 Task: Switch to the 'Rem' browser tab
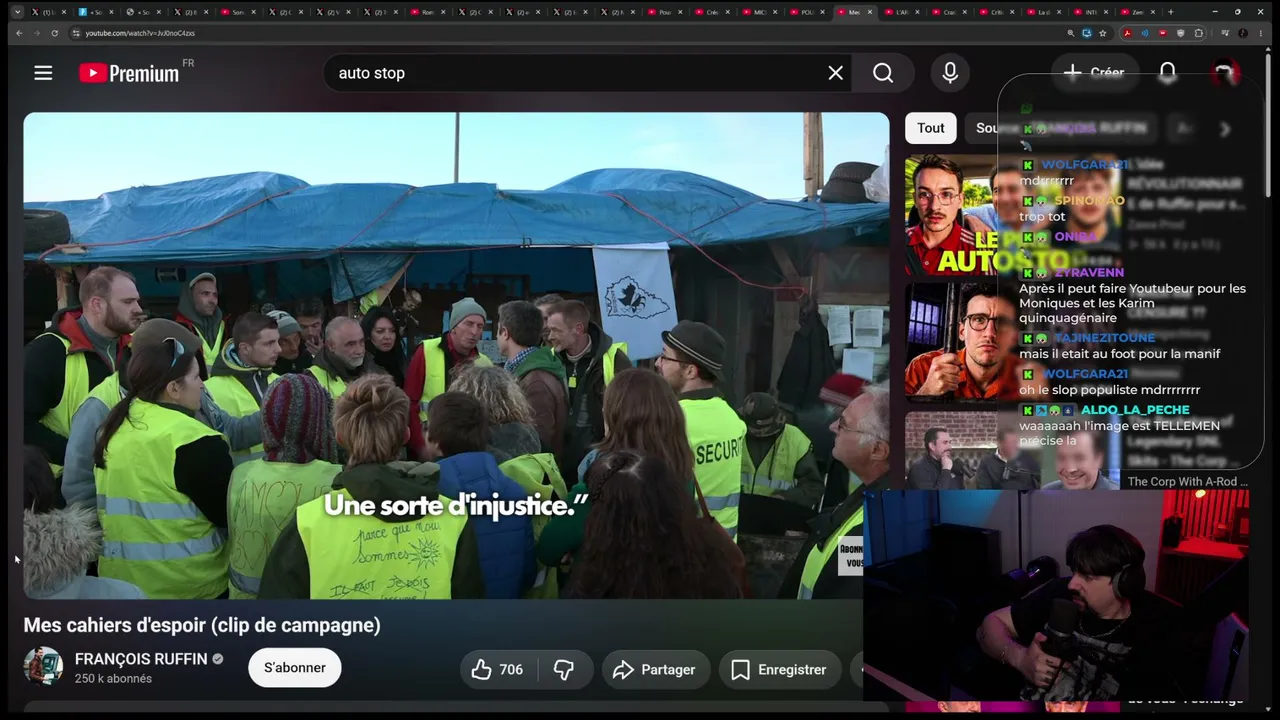428,12
